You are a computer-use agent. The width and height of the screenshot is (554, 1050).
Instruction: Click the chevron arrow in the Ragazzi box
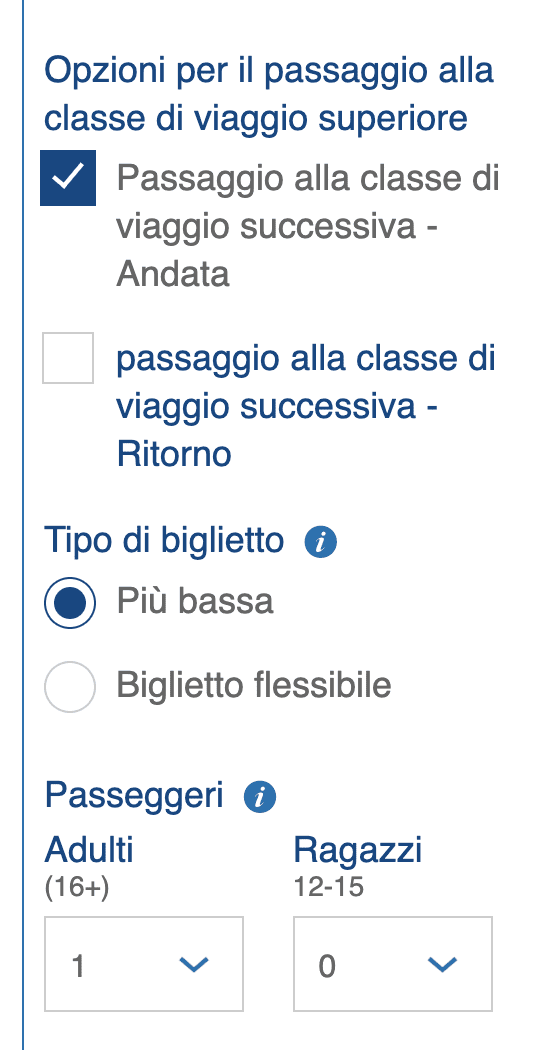coord(442,964)
